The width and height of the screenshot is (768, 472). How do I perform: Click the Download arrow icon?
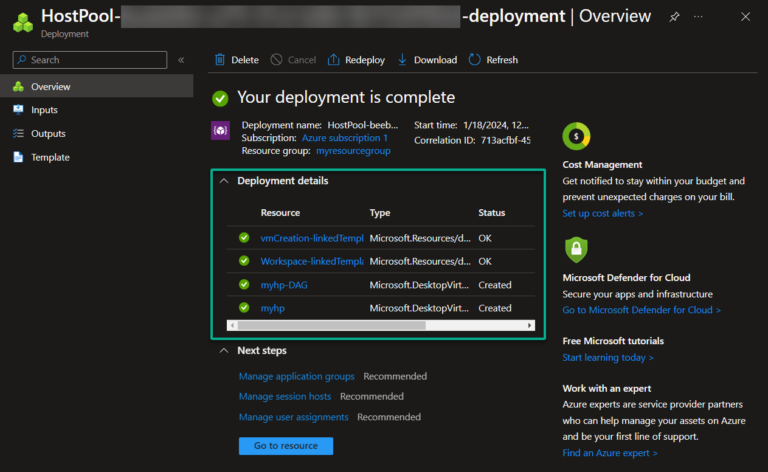pyautogui.click(x=403, y=60)
